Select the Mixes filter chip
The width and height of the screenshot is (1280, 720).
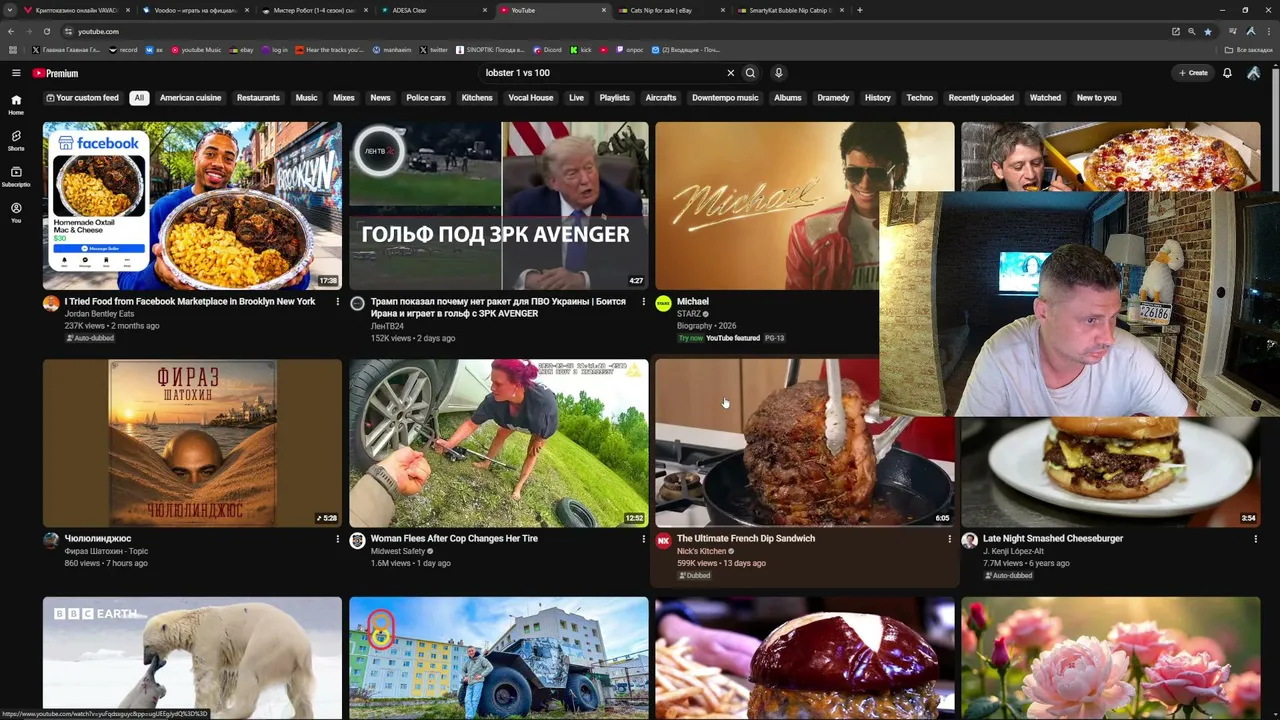coord(344,98)
